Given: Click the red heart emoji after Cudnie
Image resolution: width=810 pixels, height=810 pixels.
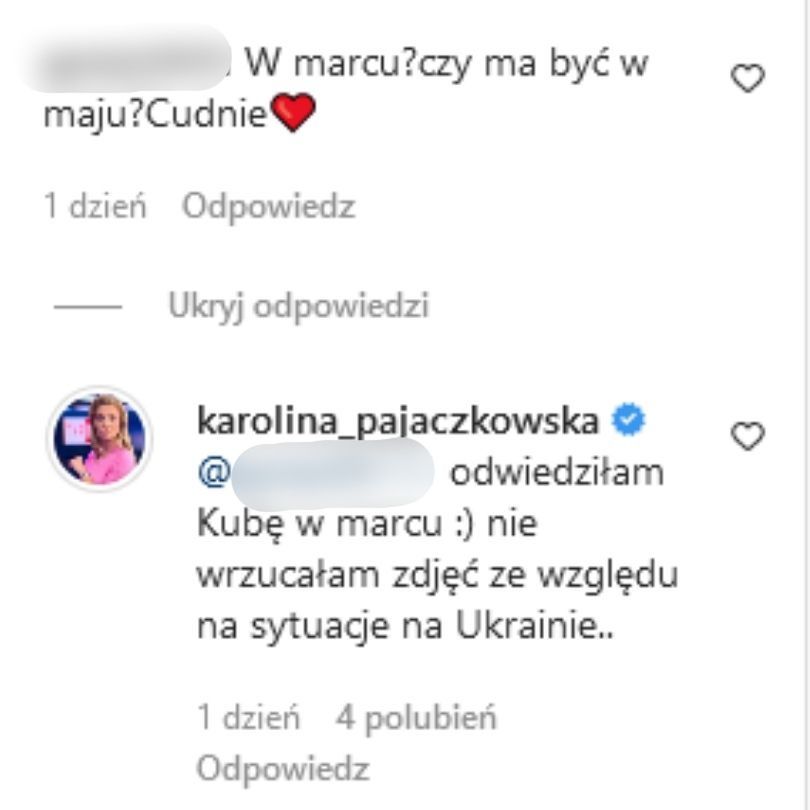Looking at the screenshot, I should 292,113.
